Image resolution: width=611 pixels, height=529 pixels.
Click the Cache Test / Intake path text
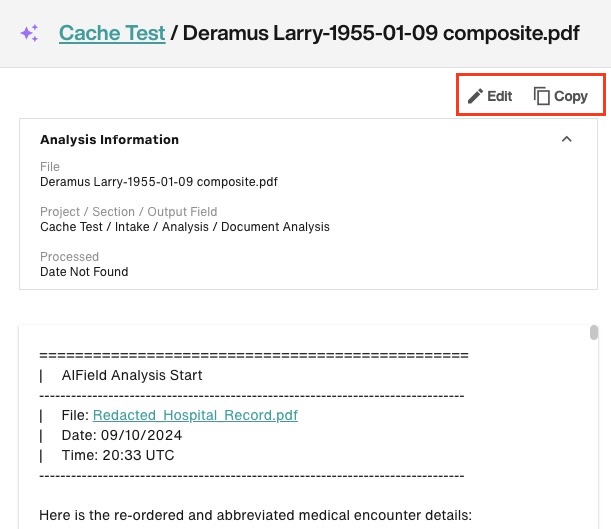click(x=185, y=227)
